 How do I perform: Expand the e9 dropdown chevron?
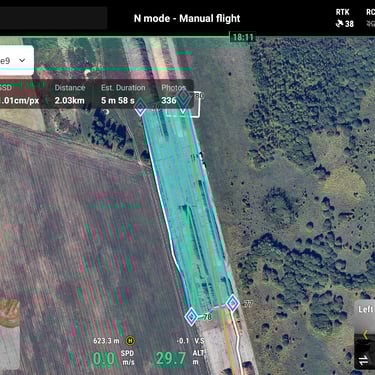coord(22,60)
